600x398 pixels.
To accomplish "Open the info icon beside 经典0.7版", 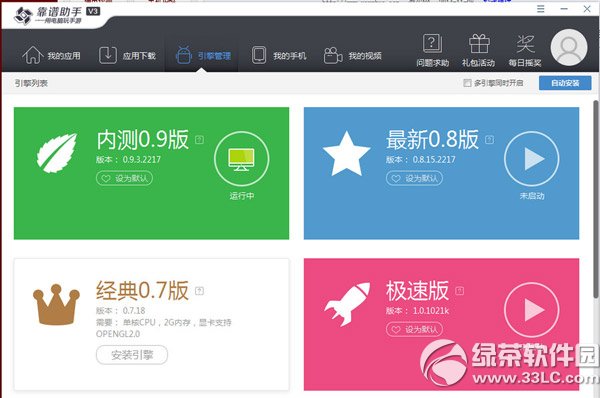I will (x=199, y=291).
